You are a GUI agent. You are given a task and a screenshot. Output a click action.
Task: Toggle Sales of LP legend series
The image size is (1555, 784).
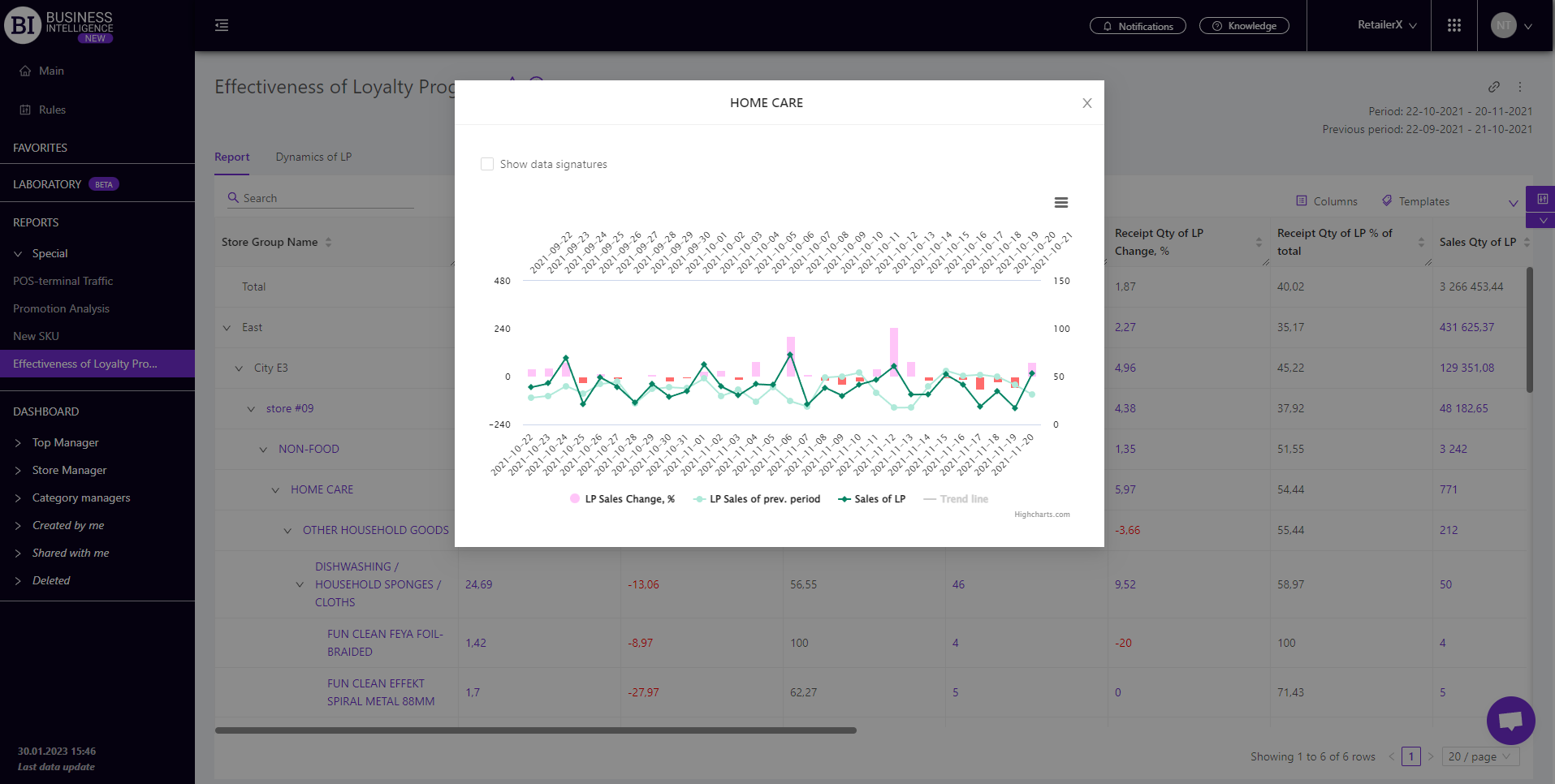[x=872, y=499]
